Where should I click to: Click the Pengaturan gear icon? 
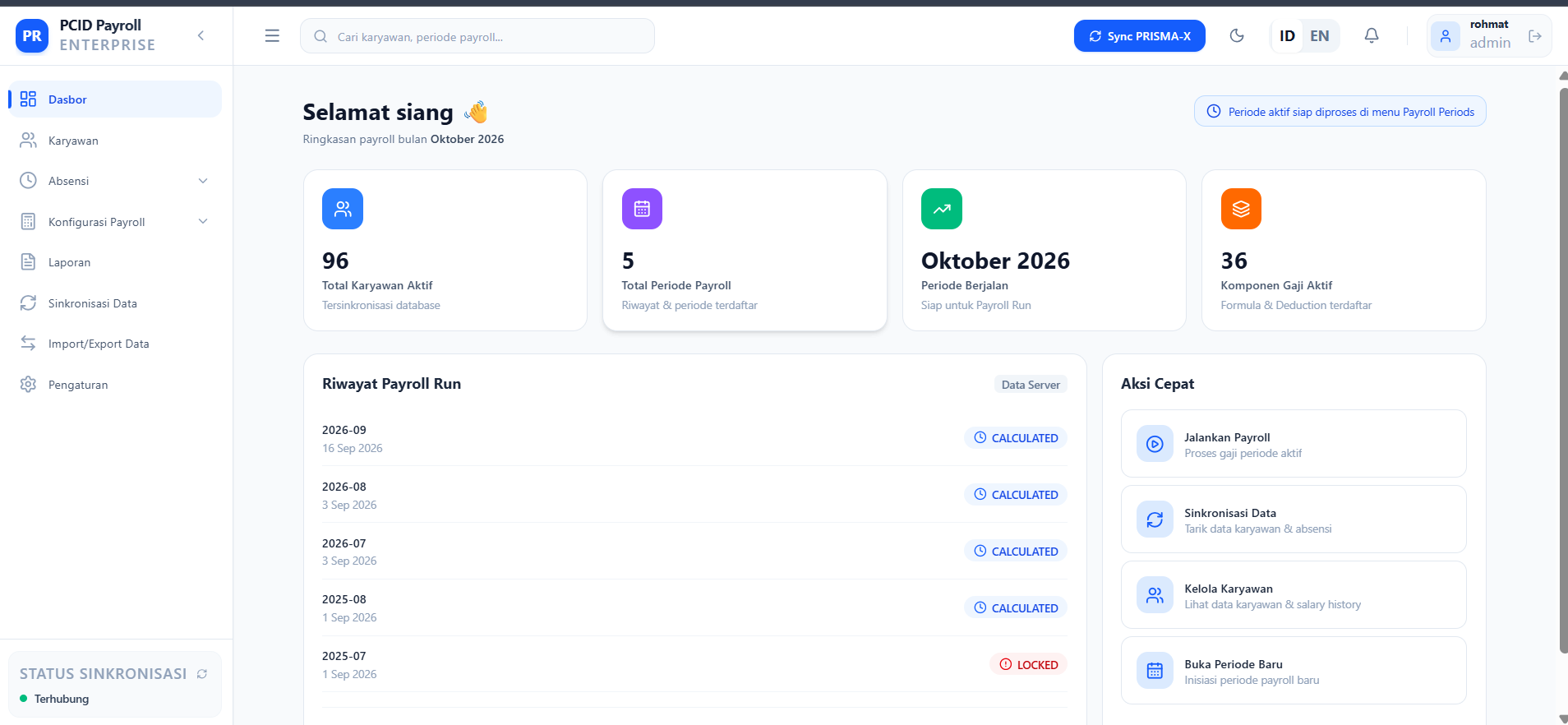click(x=28, y=385)
